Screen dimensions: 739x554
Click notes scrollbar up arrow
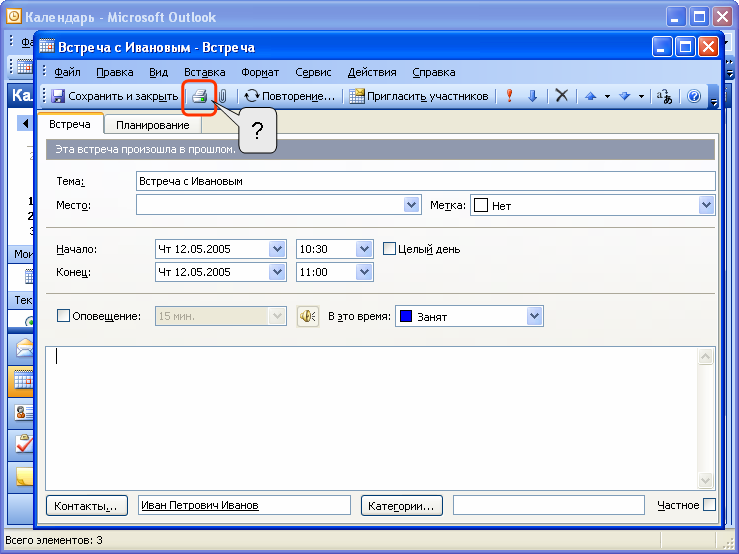[x=706, y=356]
